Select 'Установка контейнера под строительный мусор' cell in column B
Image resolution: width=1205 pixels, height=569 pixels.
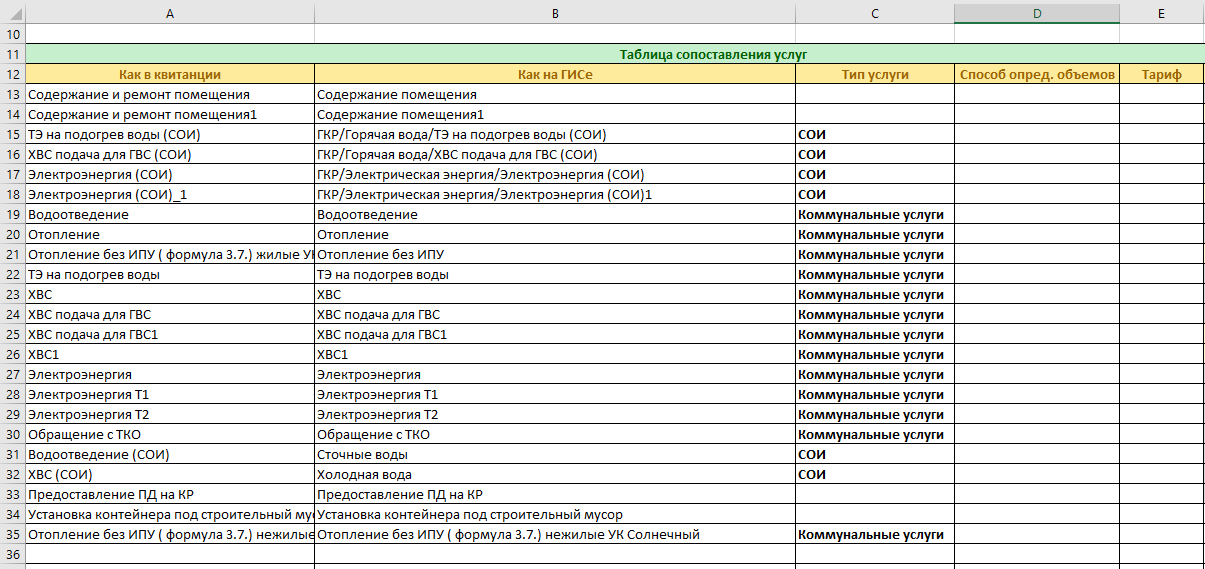tap(555, 514)
